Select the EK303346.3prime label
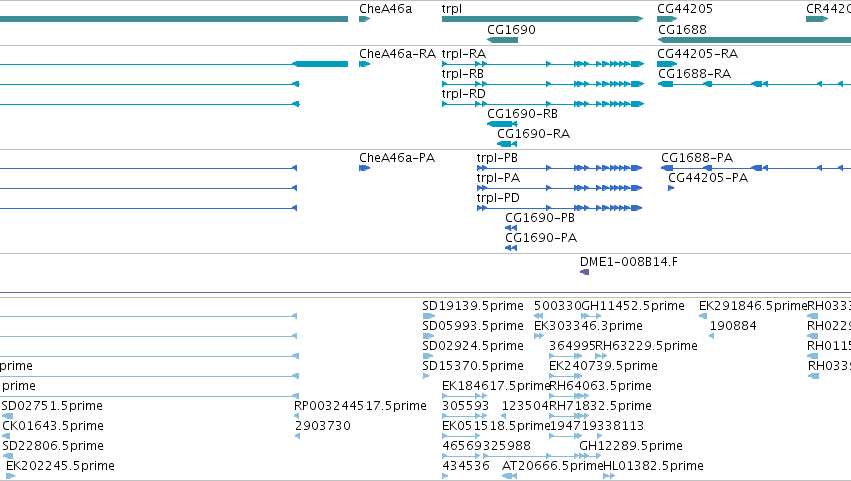 click(588, 326)
